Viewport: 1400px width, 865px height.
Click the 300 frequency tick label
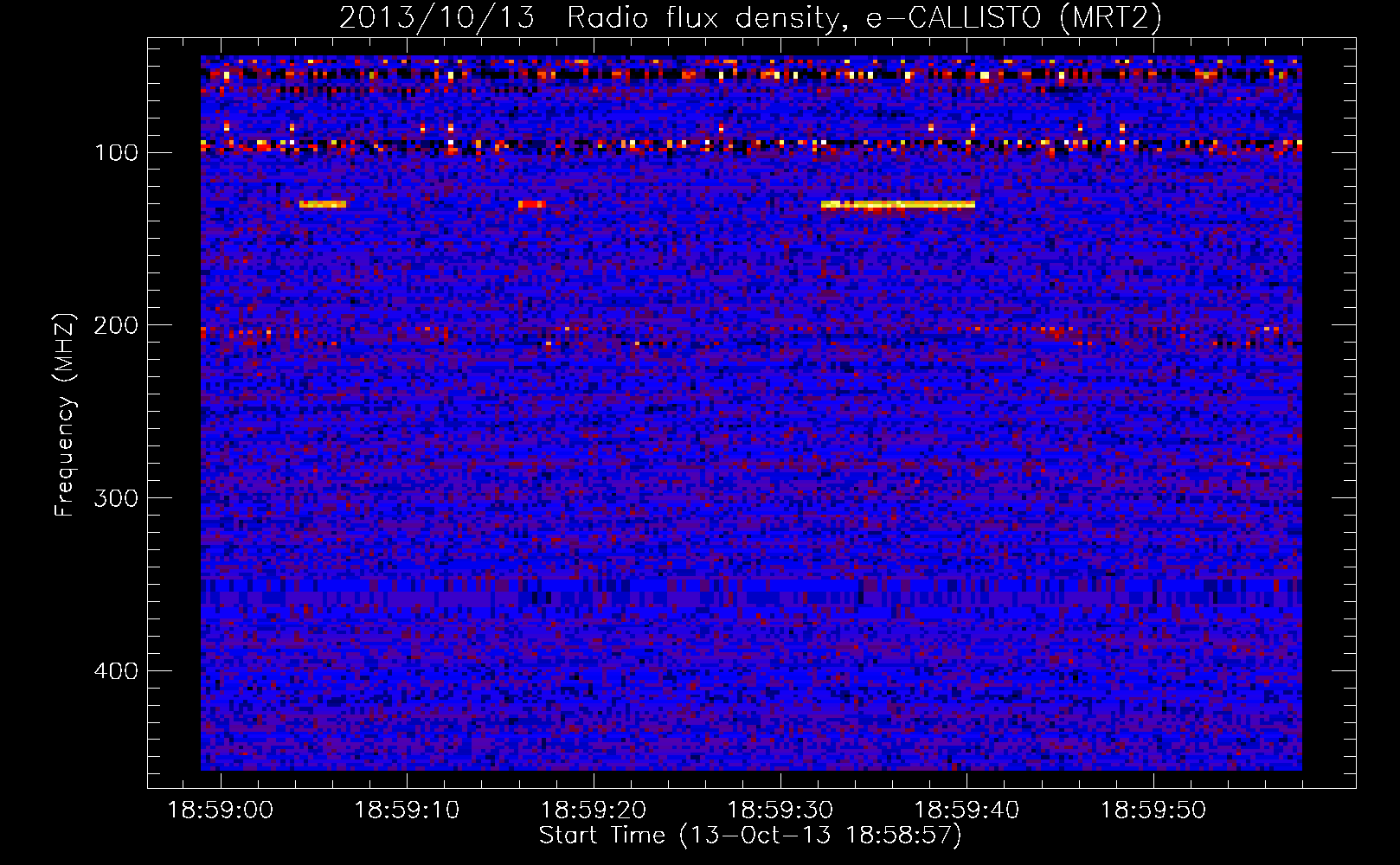tap(116, 498)
